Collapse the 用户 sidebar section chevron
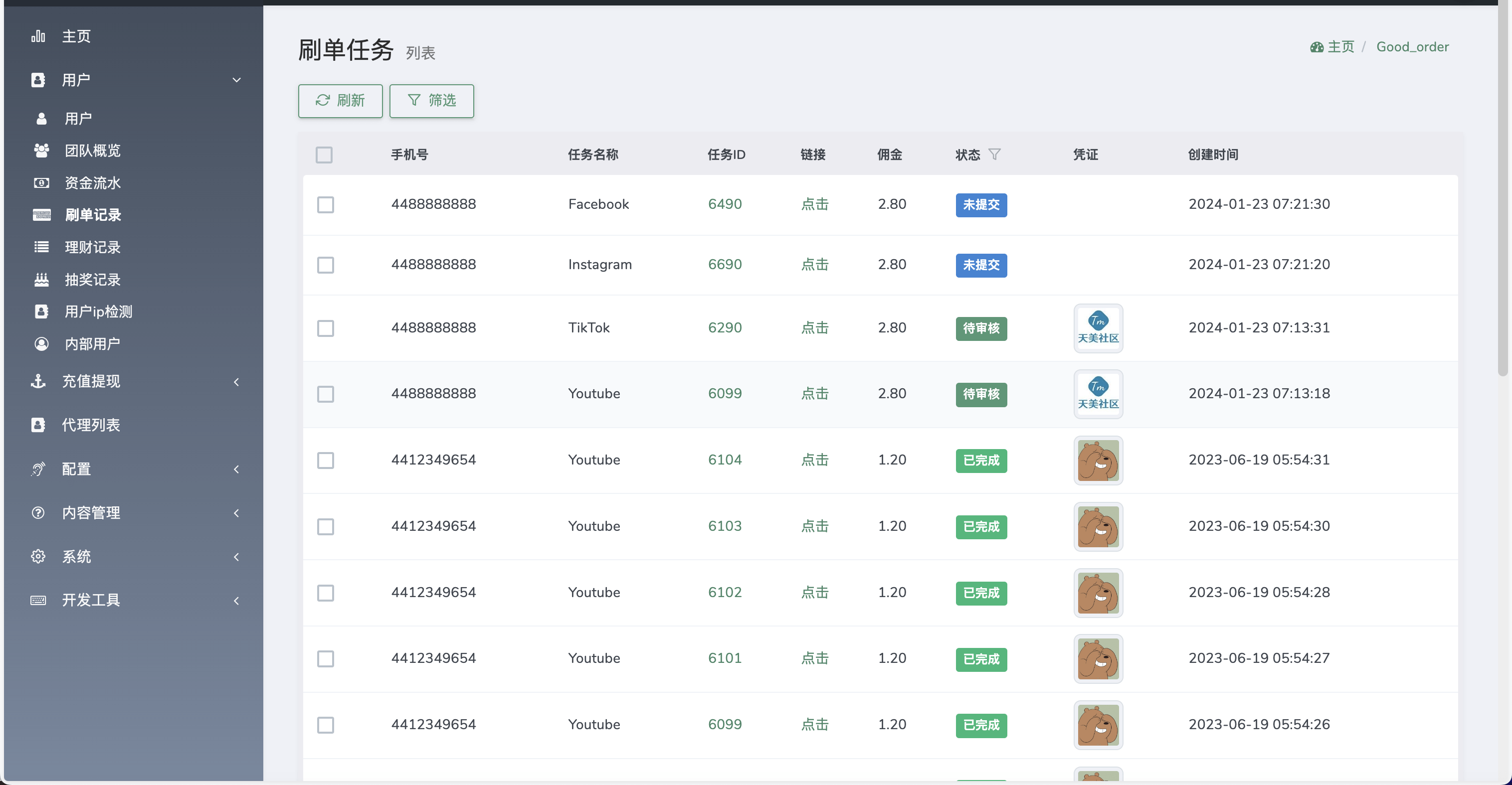The width and height of the screenshot is (1512, 785). point(236,80)
